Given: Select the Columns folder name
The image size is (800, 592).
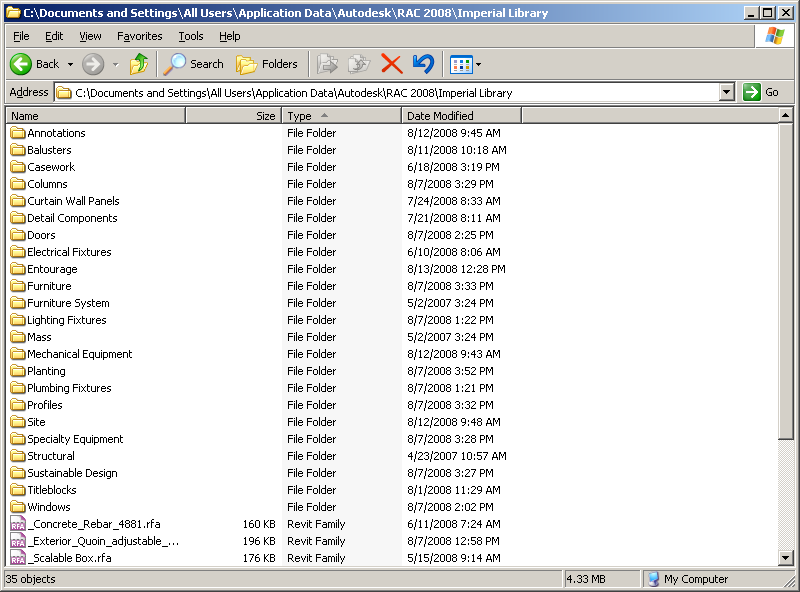Looking at the screenshot, I should (x=47, y=184).
